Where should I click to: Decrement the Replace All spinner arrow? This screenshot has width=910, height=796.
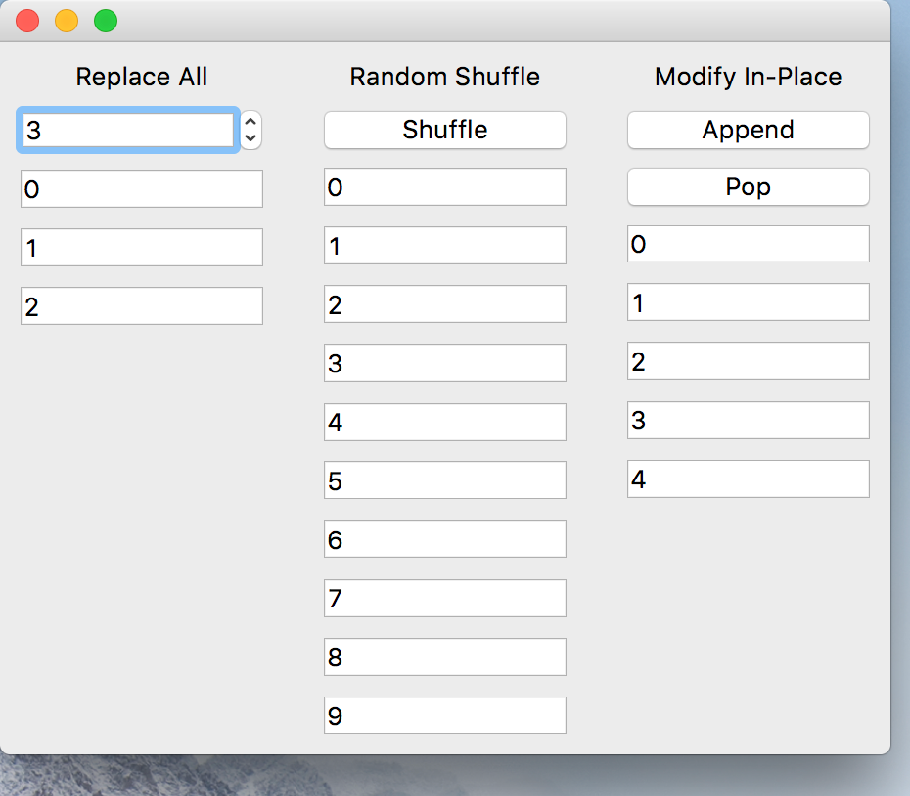click(x=251, y=138)
